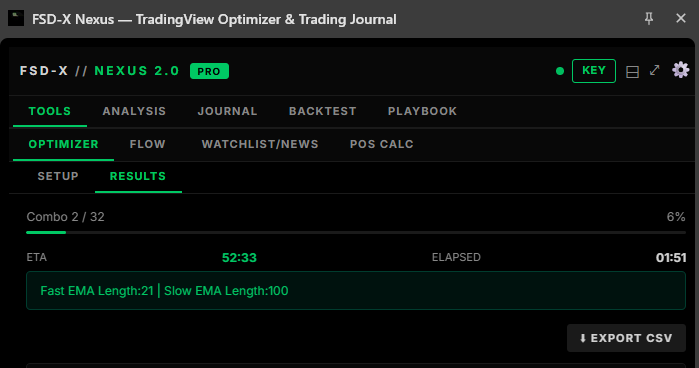This screenshot has height=368, width=699.
Task: Open the PLAYBOOK tab
Action: coord(422,111)
